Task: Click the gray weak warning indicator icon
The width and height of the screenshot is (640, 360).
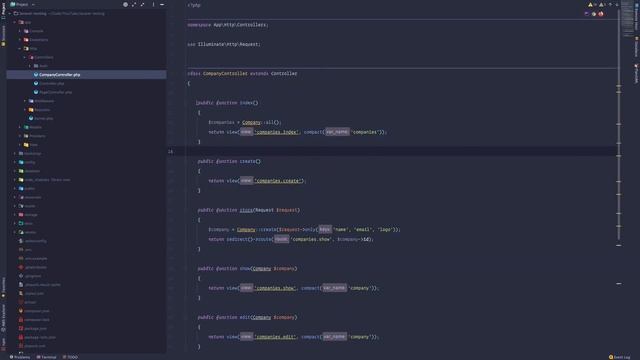Action: 601,5
